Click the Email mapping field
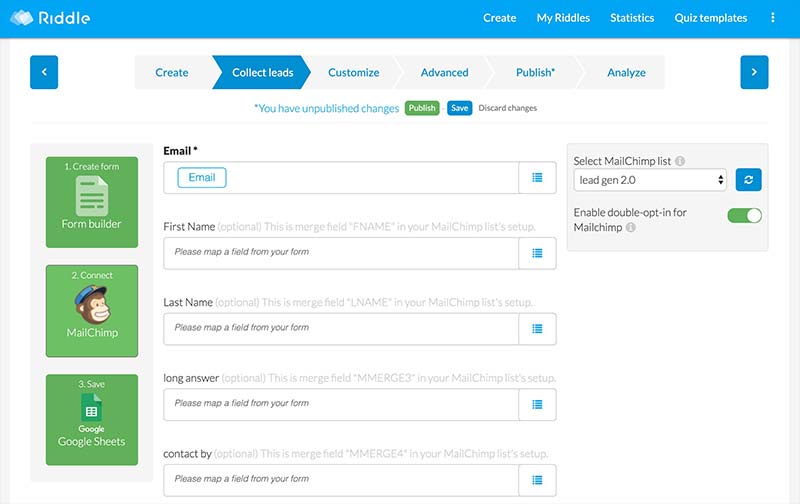The image size is (800, 504). coord(341,178)
